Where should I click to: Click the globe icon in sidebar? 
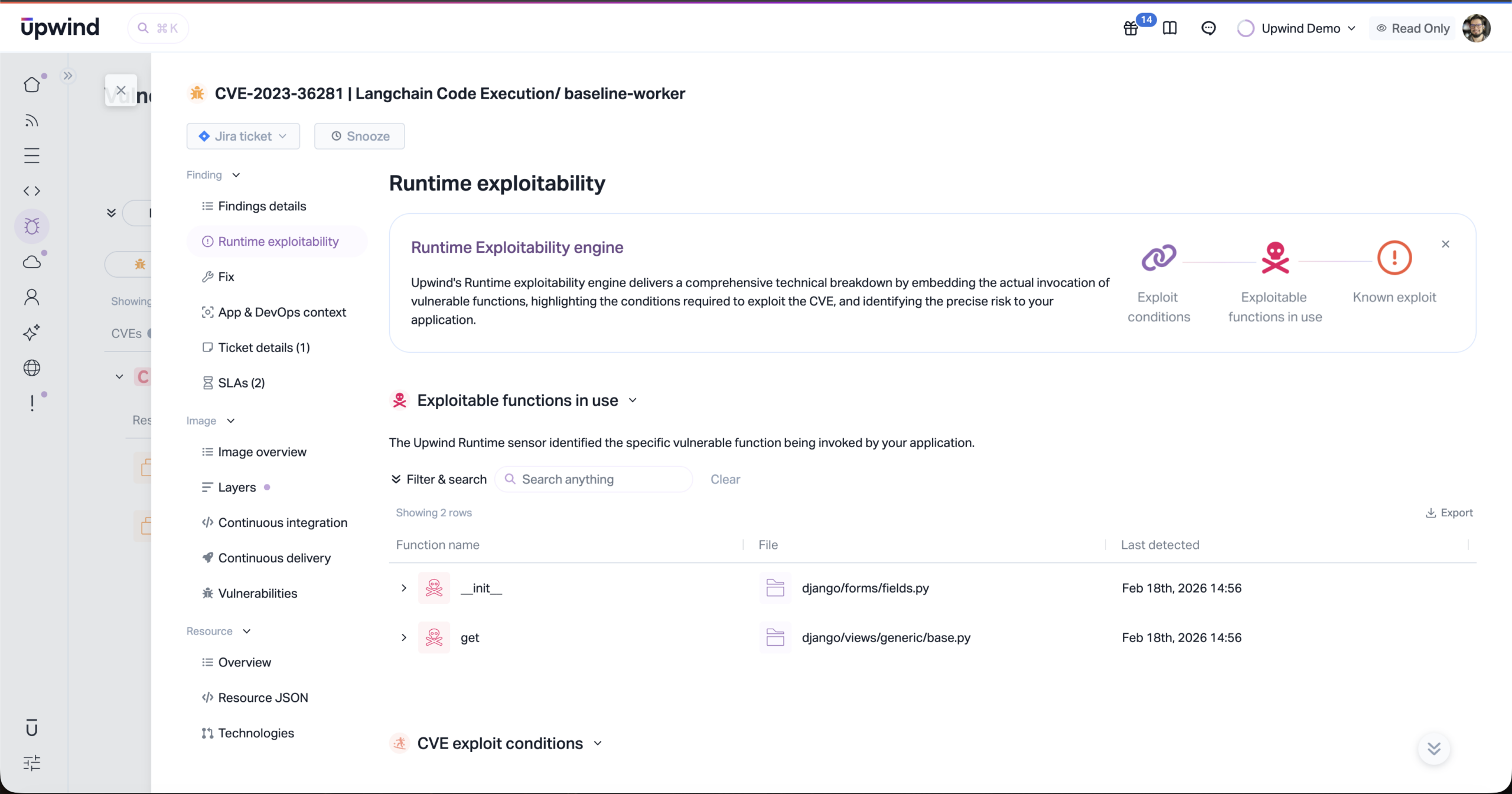[32, 368]
